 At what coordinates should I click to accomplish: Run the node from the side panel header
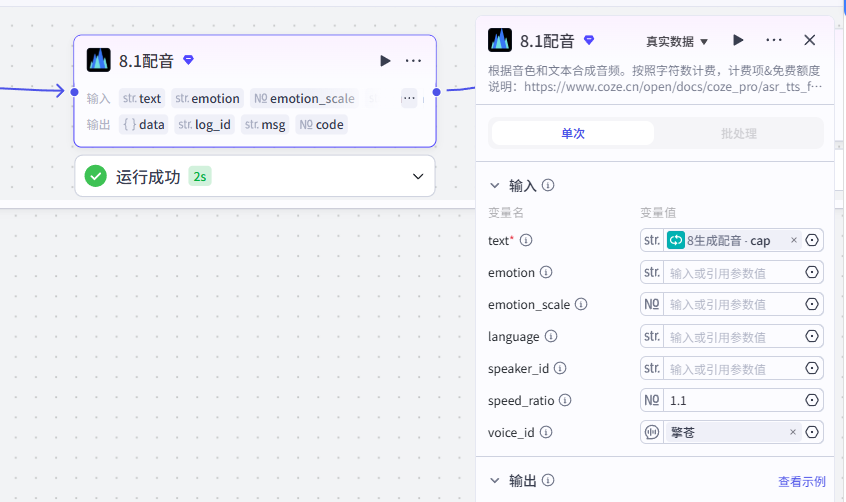pyautogui.click(x=738, y=40)
